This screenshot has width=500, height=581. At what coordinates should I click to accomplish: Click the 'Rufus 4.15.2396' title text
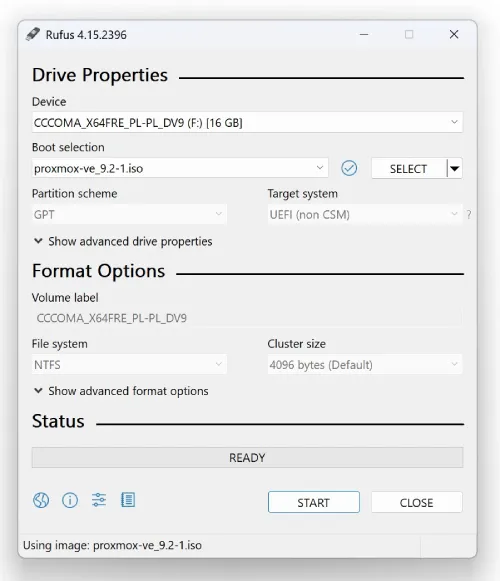(86, 35)
